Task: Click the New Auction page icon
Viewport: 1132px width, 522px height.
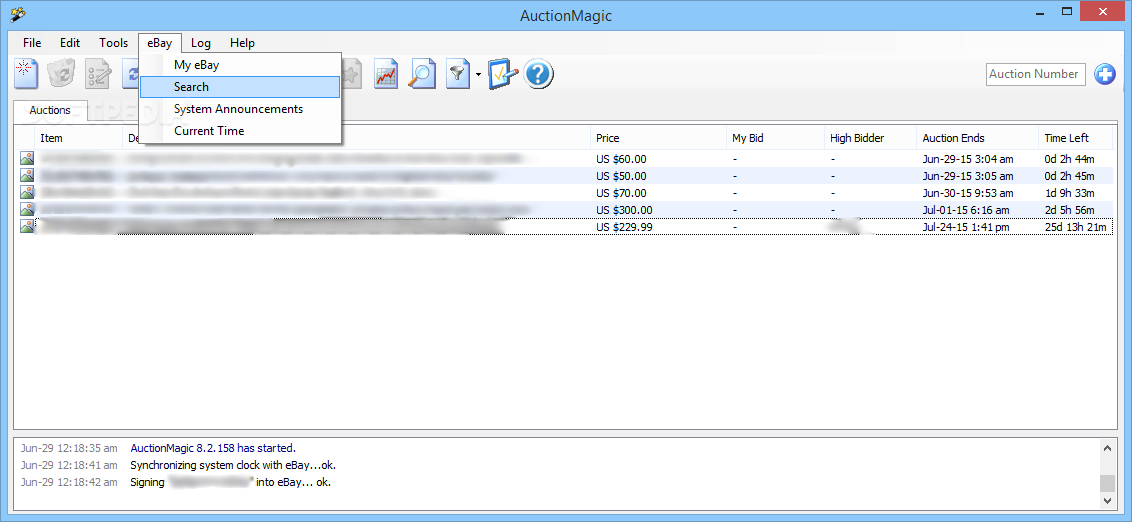Action: coord(27,74)
